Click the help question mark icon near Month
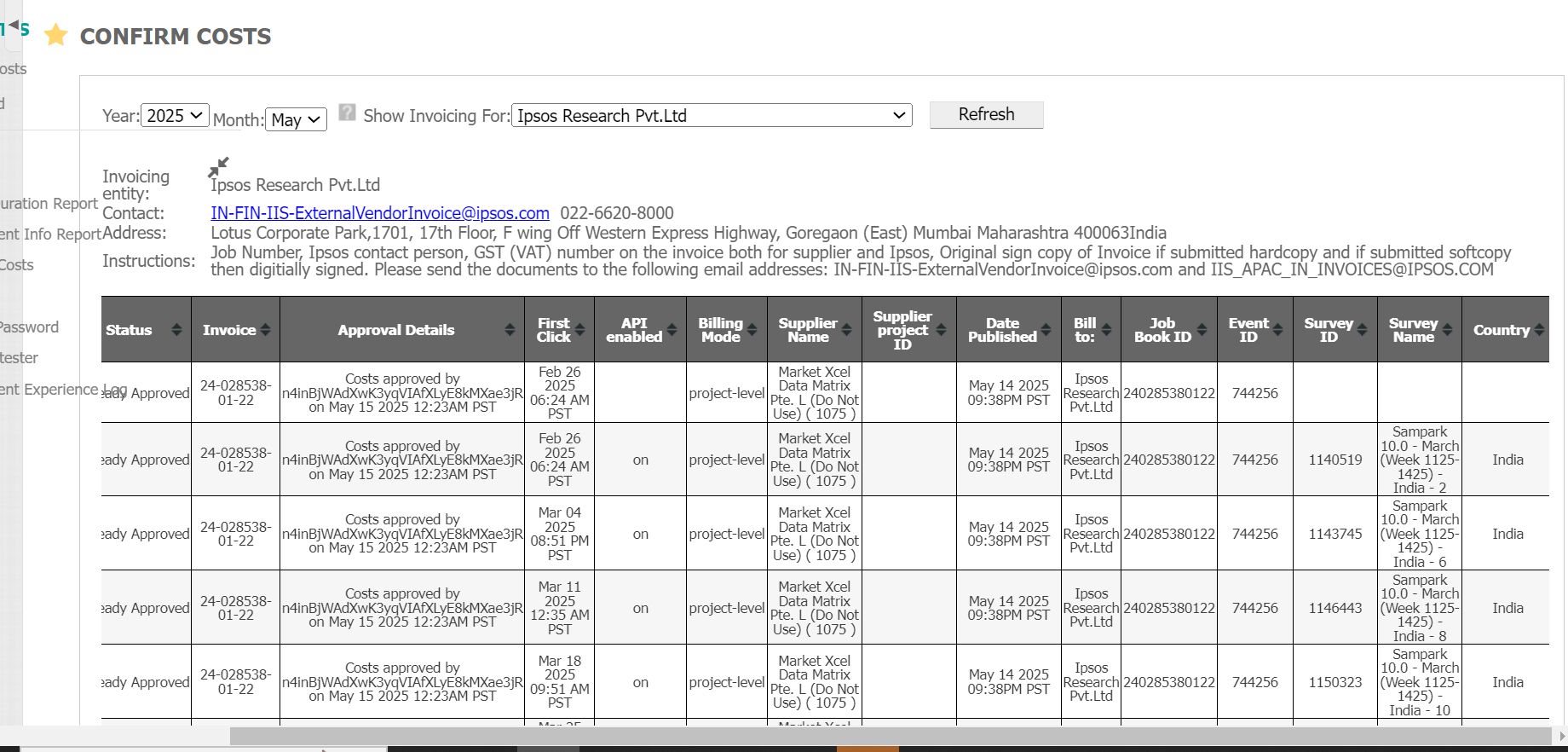The image size is (1568, 752). (347, 113)
